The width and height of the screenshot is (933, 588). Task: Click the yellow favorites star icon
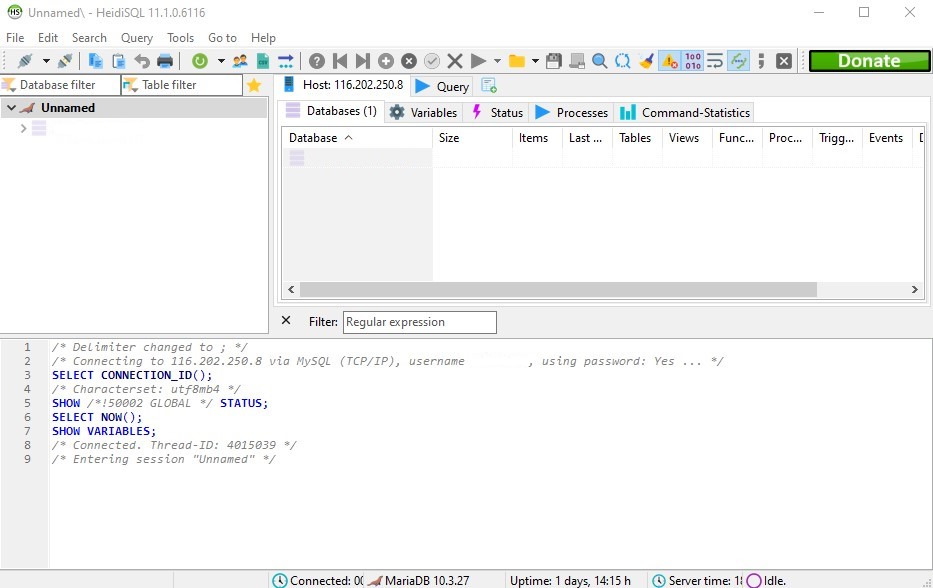pos(254,85)
